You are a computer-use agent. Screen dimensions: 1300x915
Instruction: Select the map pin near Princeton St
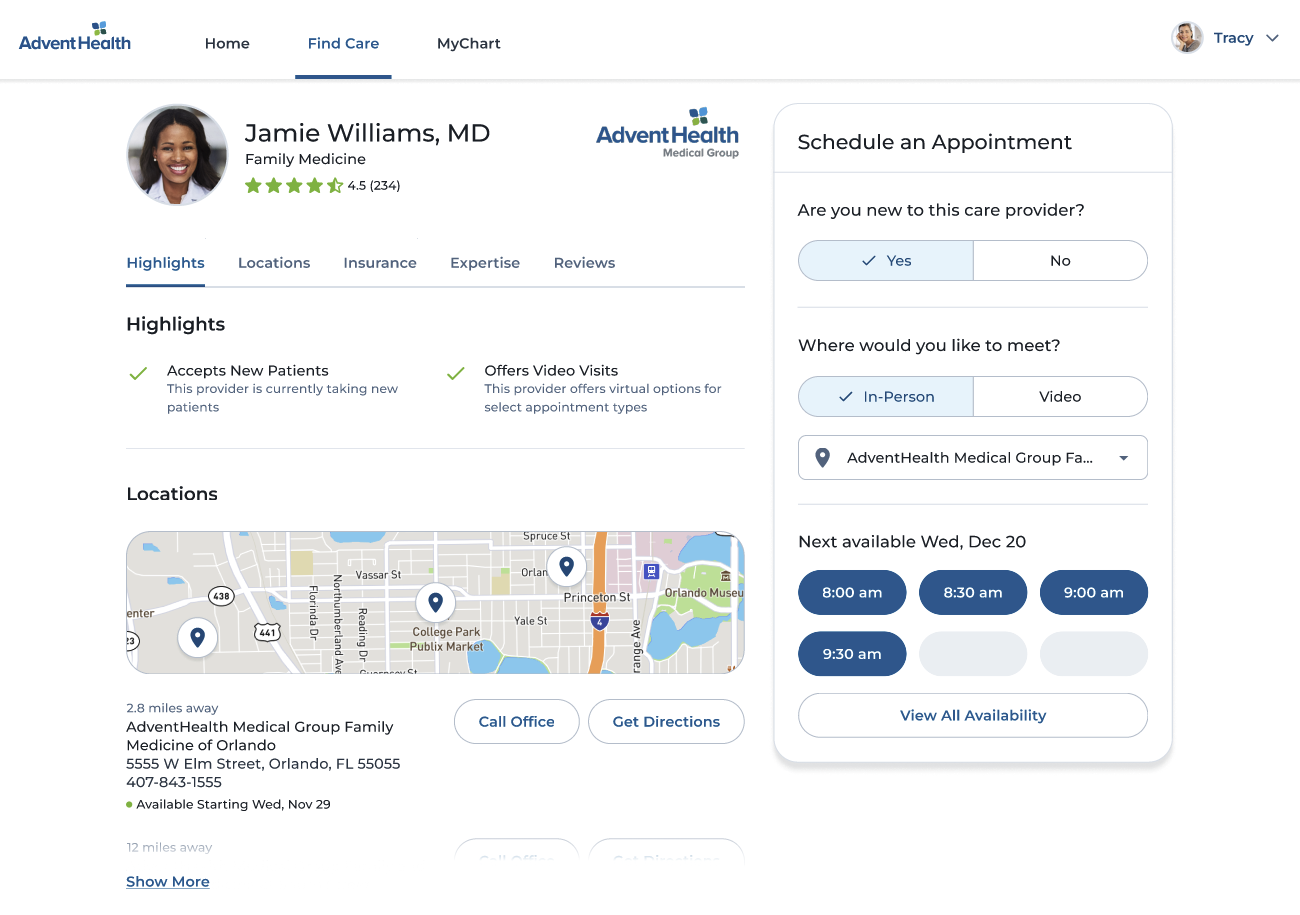coord(566,566)
